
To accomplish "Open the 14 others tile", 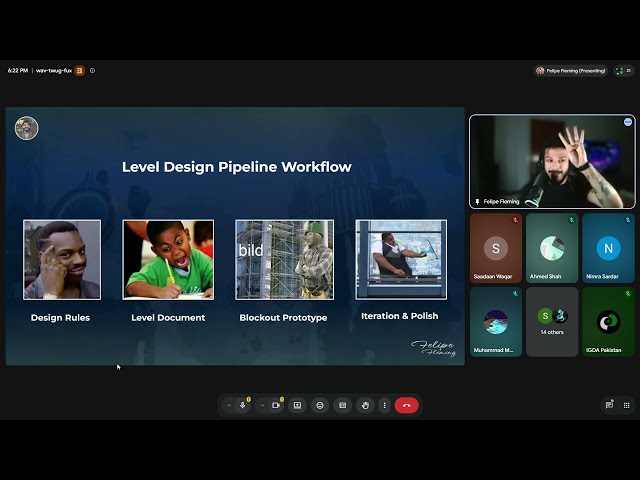I will [552, 322].
